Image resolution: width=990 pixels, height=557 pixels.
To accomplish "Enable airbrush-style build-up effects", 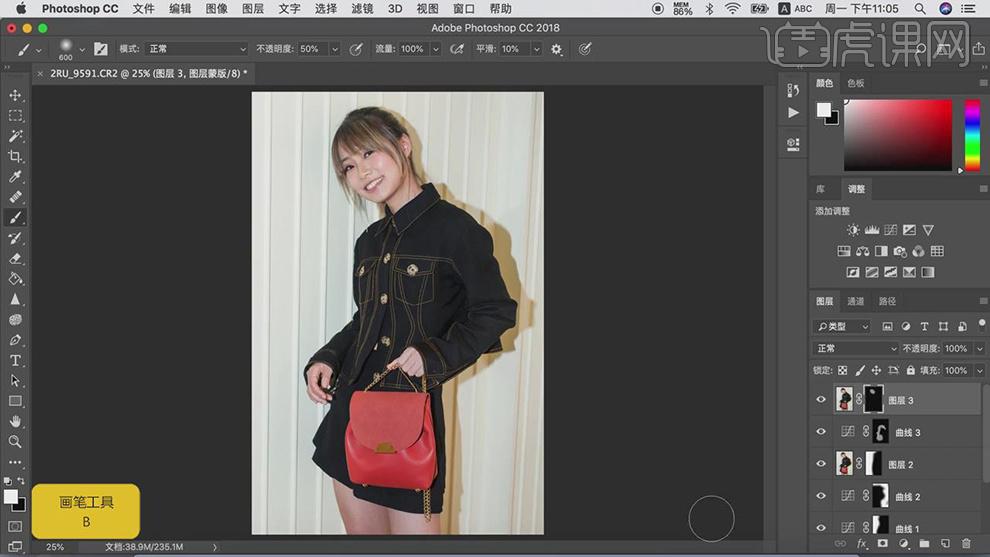I will point(457,49).
